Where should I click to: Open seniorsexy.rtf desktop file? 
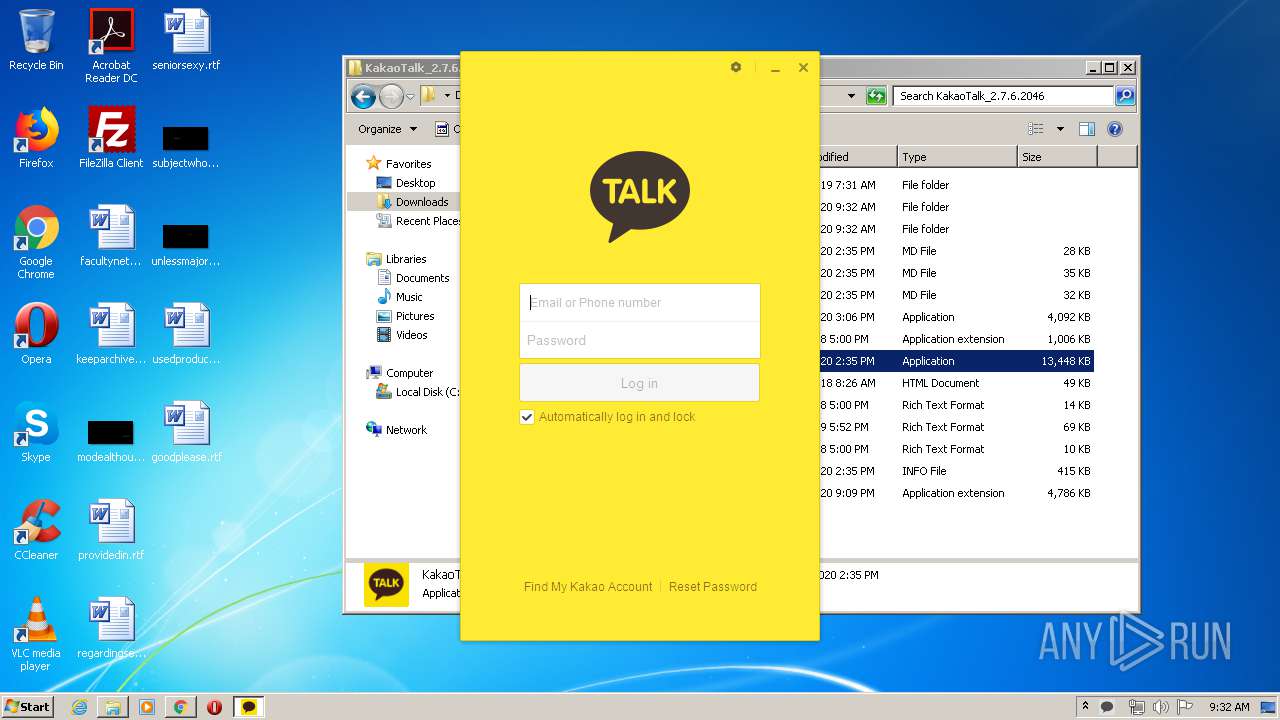coord(186,40)
